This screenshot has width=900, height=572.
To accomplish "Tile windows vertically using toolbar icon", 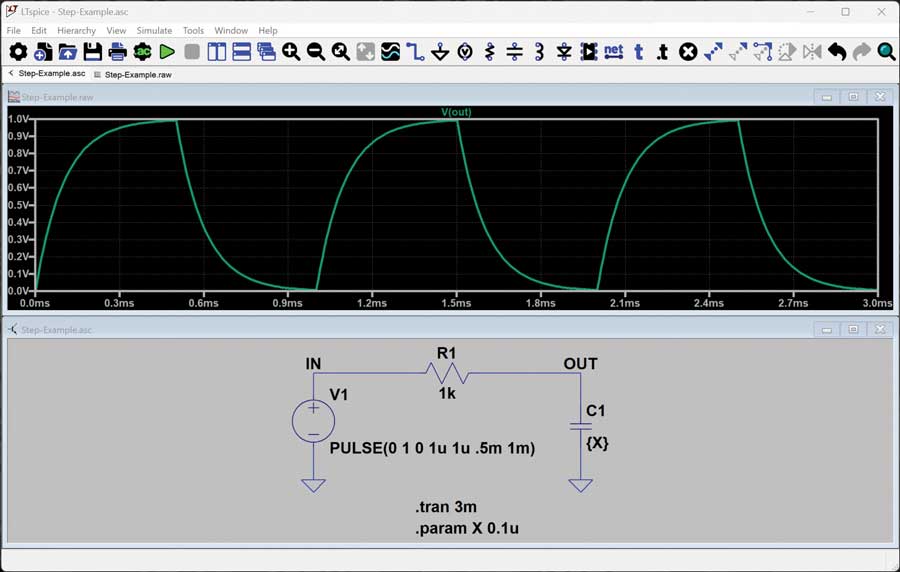I will pyautogui.click(x=217, y=52).
